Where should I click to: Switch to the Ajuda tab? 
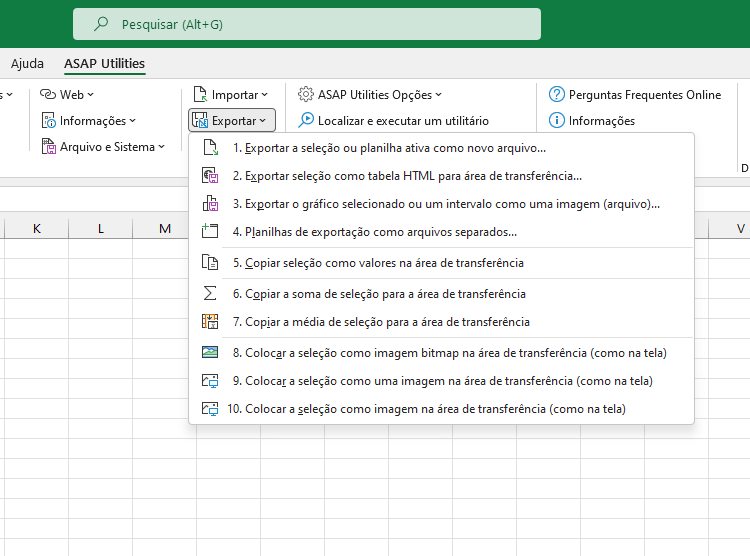27,64
